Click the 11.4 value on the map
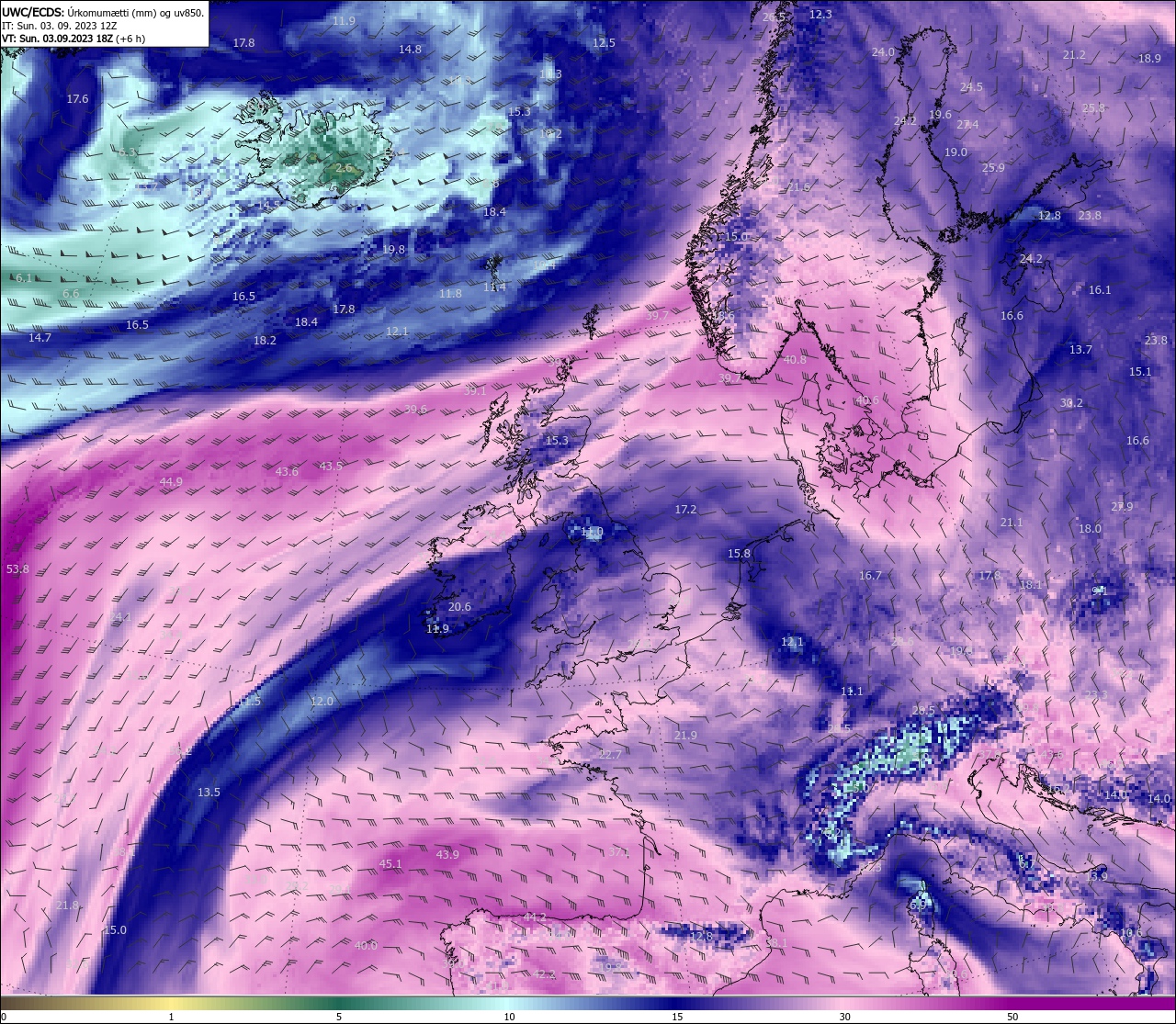 [494, 287]
